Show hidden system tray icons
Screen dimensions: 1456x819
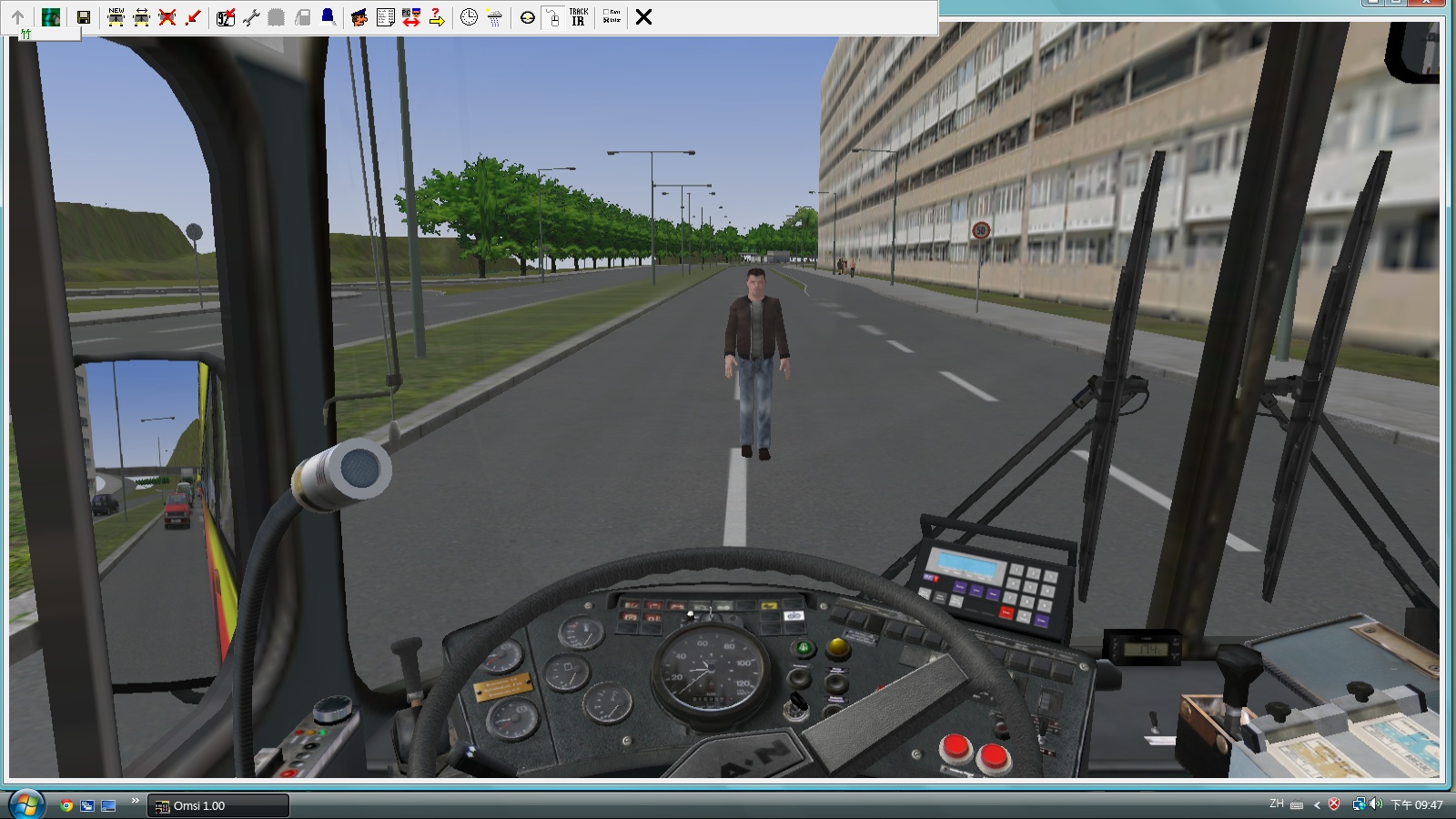click(x=1317, y=804)
